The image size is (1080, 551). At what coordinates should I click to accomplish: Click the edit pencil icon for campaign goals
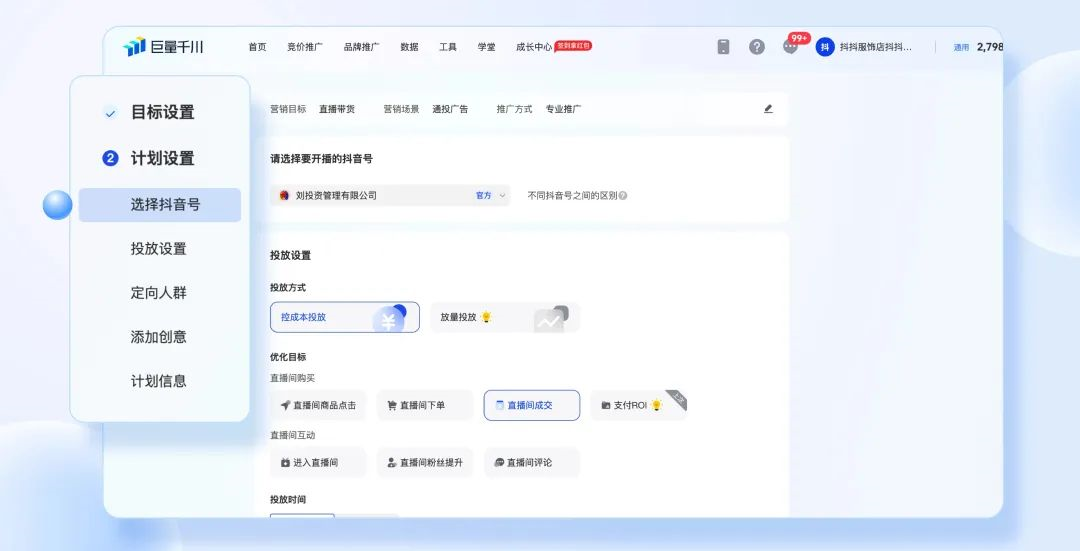768,109
